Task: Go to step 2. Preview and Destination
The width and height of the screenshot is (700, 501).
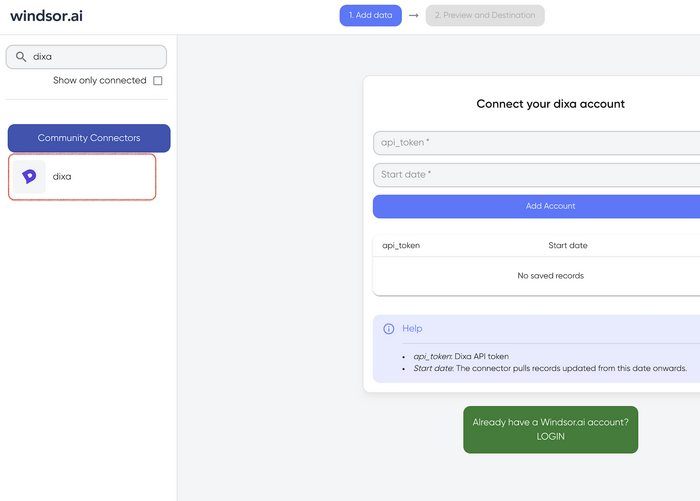Action: click(x=485, y=15)
